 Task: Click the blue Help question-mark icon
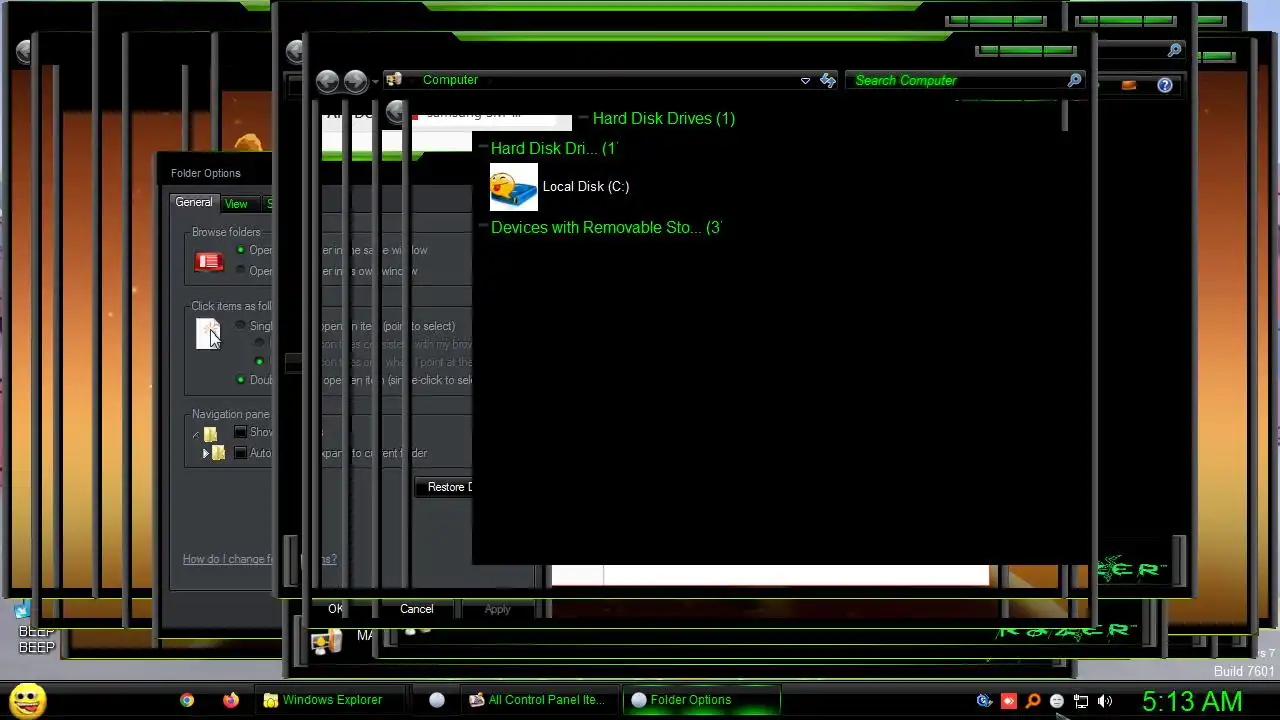tap(1165, 85)
